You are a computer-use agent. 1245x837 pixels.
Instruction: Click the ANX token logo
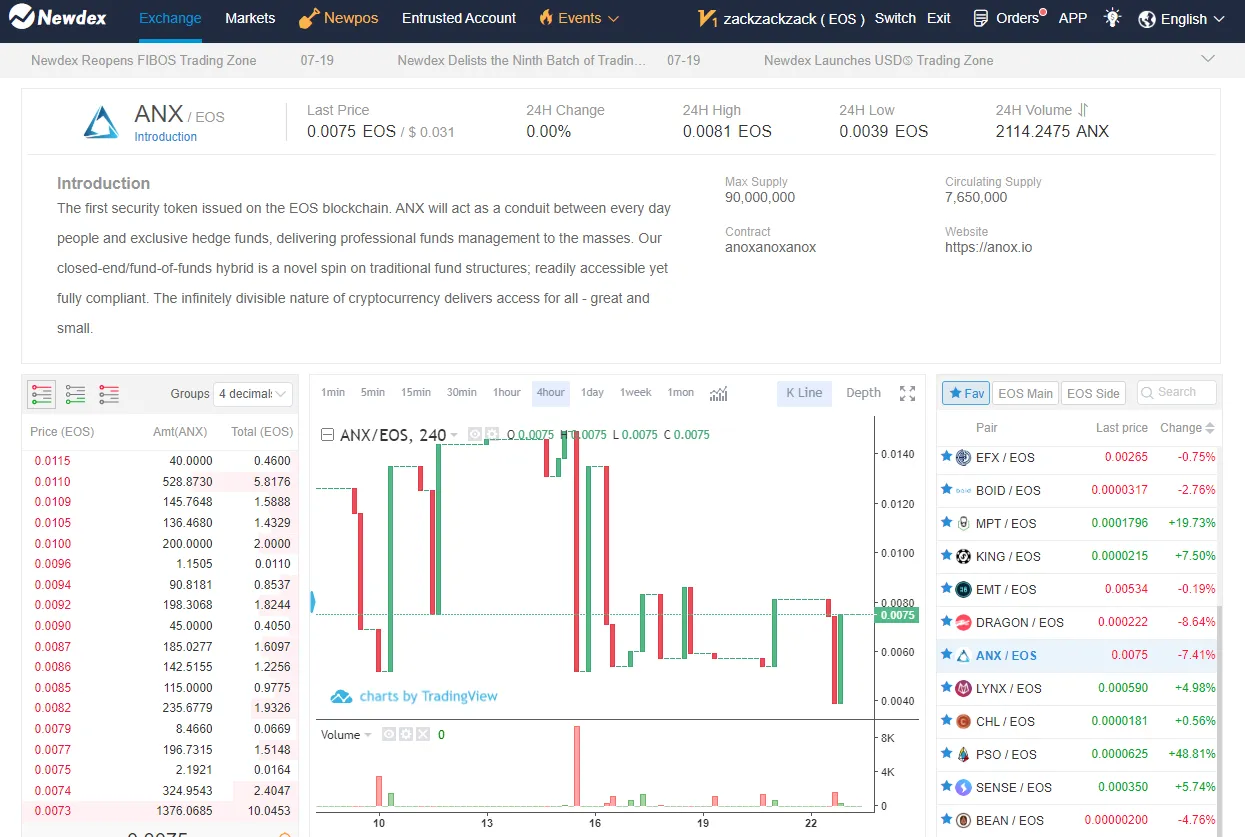[101, 121]
